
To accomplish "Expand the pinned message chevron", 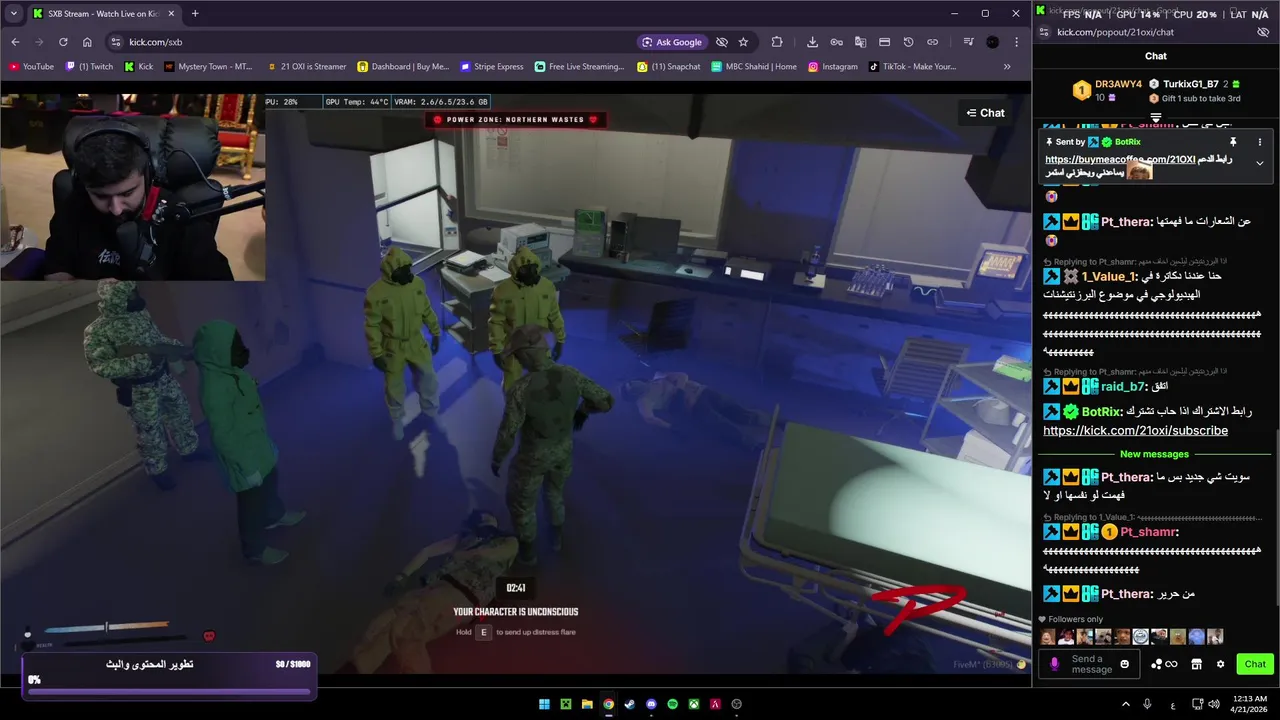I will [1259, 163].
